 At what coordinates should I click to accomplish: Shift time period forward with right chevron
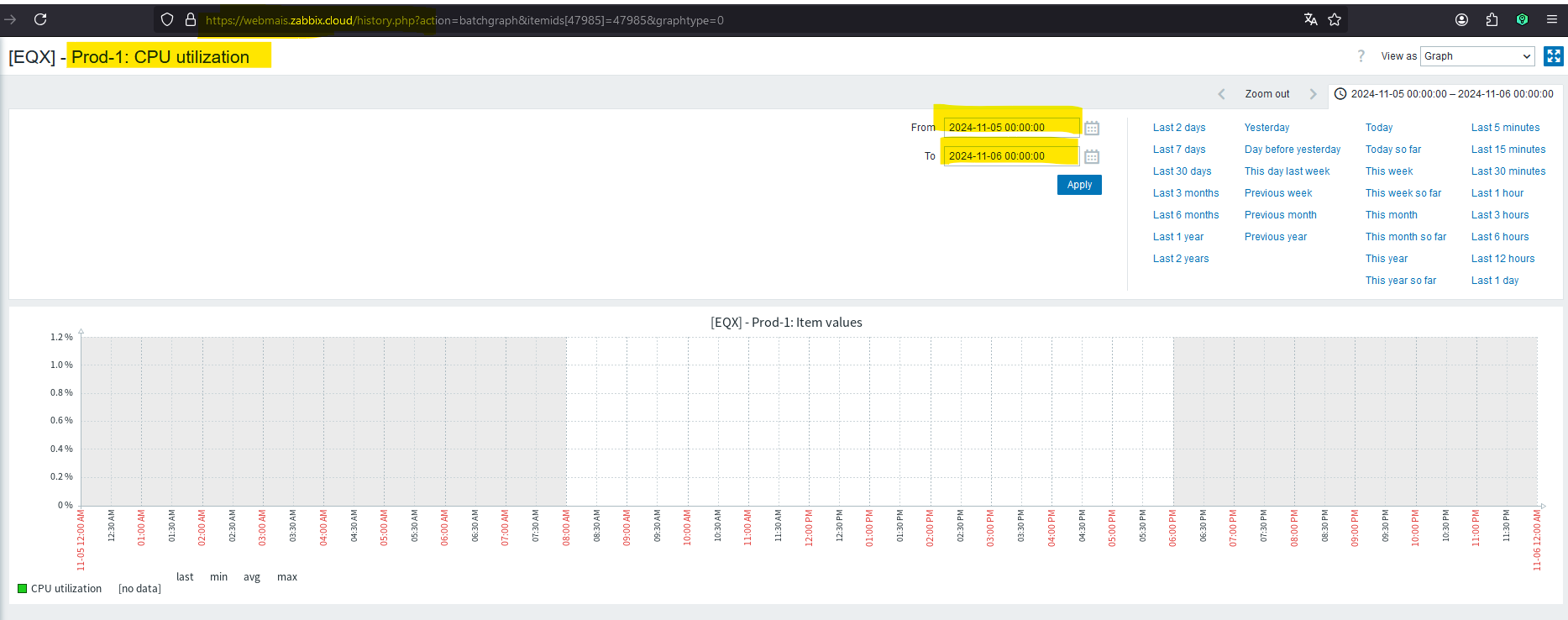pyautogui.click(x=1313, y=94)
